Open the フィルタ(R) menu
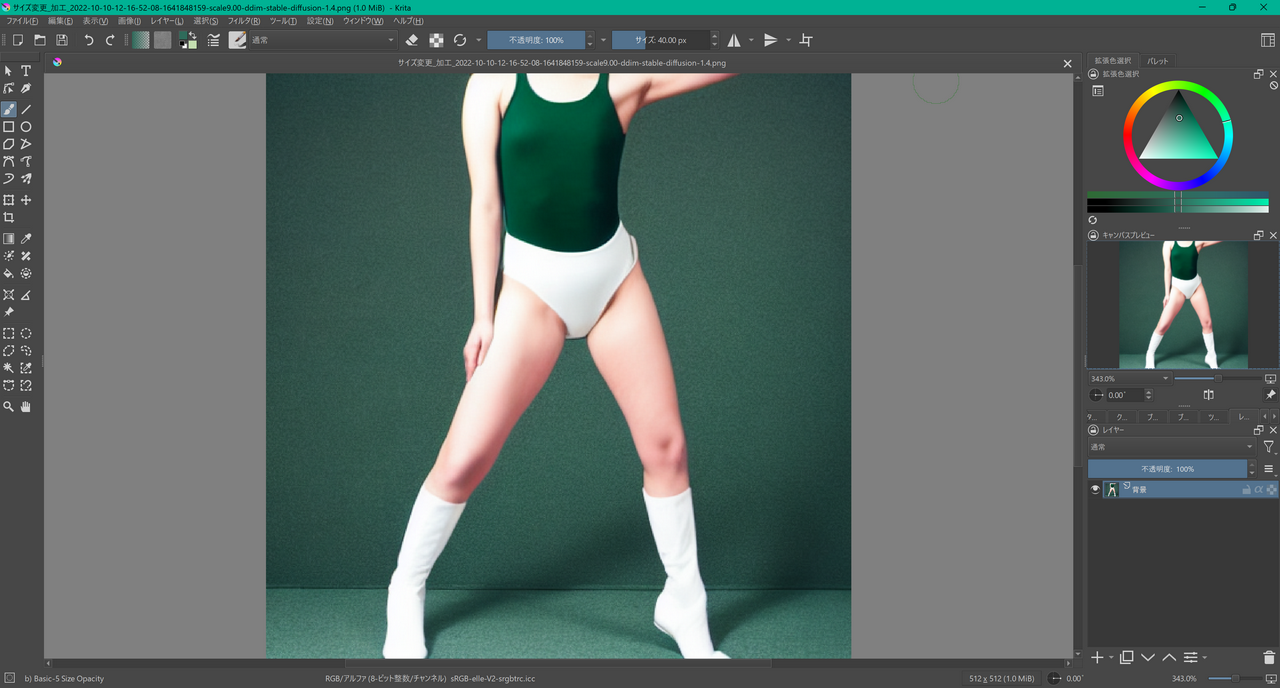Screen dimensions: 1280x688 tap(244, 21)
